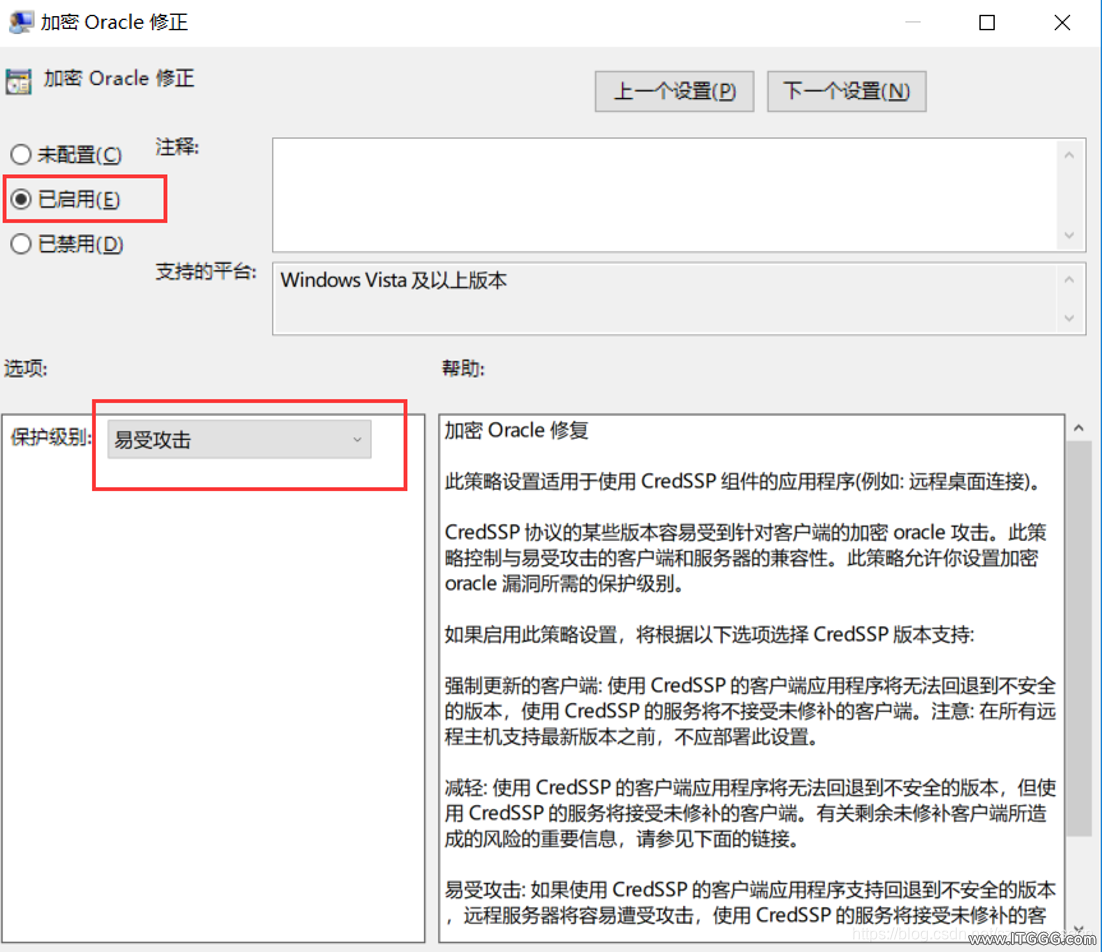Click the 'Windows Vista 及以上版本' platform text
The width and height of the screenshot is (1102, 952).
pos(394,280)
